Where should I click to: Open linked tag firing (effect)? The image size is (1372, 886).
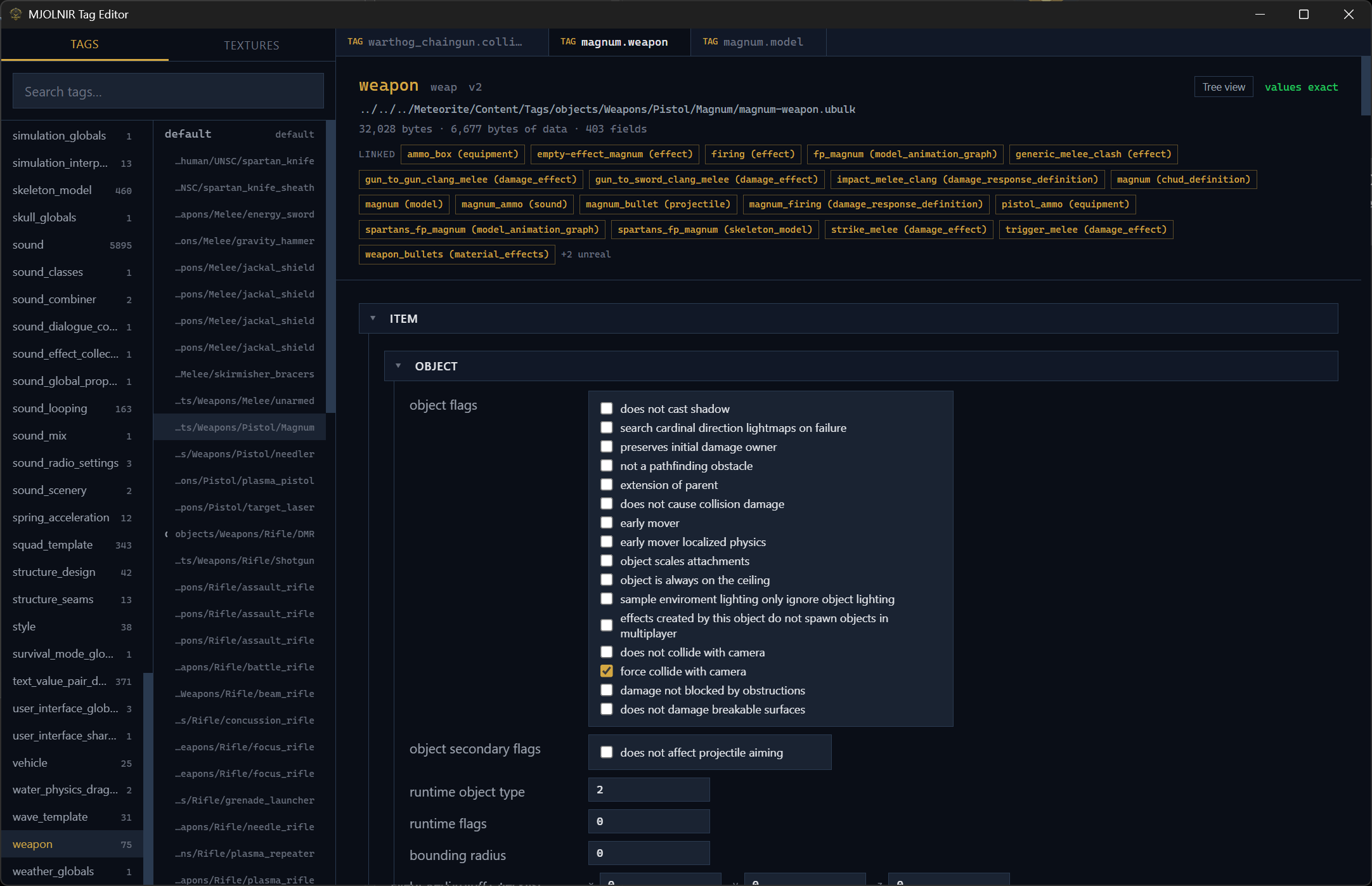[753, 154]
